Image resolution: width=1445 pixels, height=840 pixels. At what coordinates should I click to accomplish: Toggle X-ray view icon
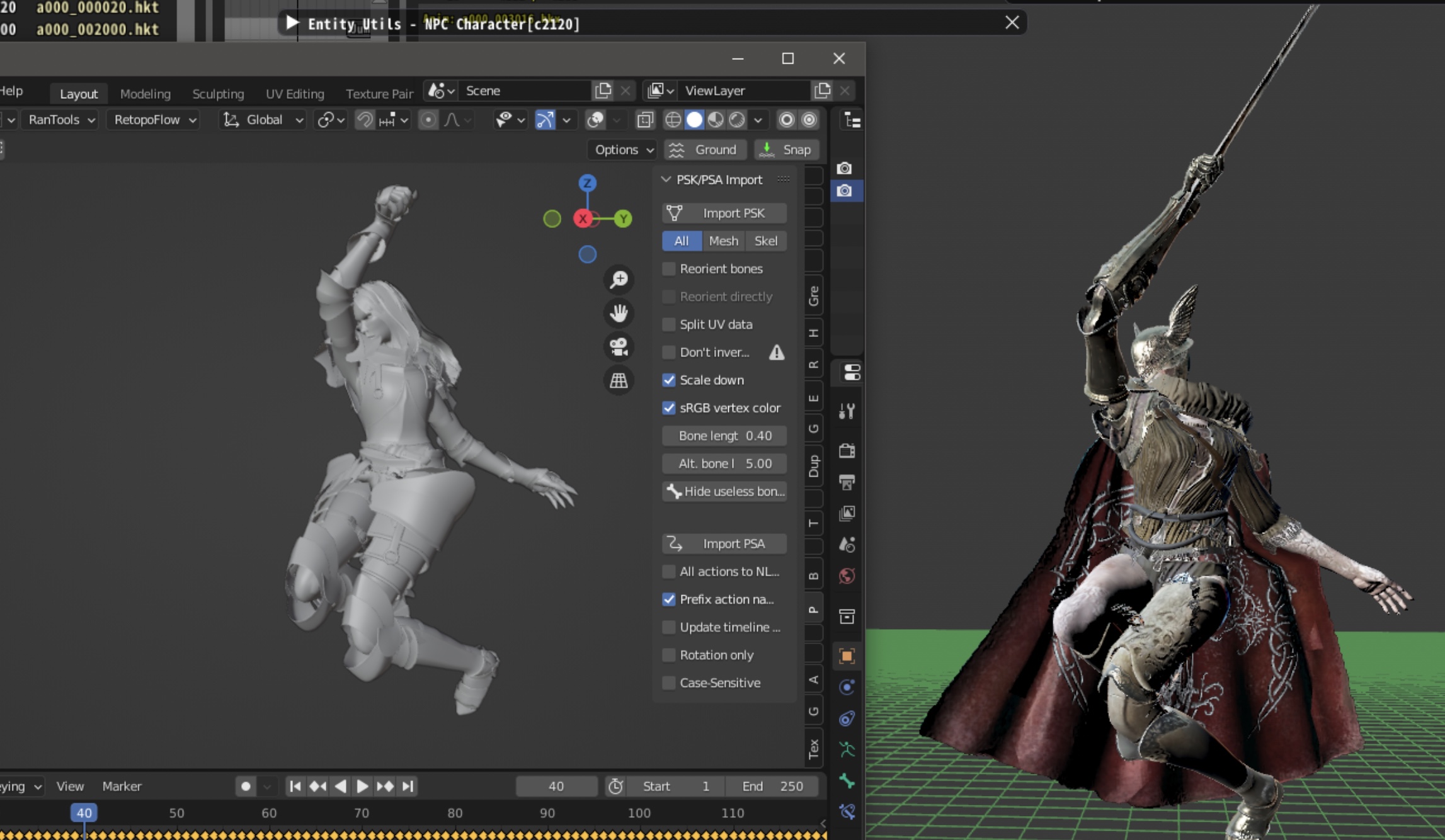(x=645, y=120)
